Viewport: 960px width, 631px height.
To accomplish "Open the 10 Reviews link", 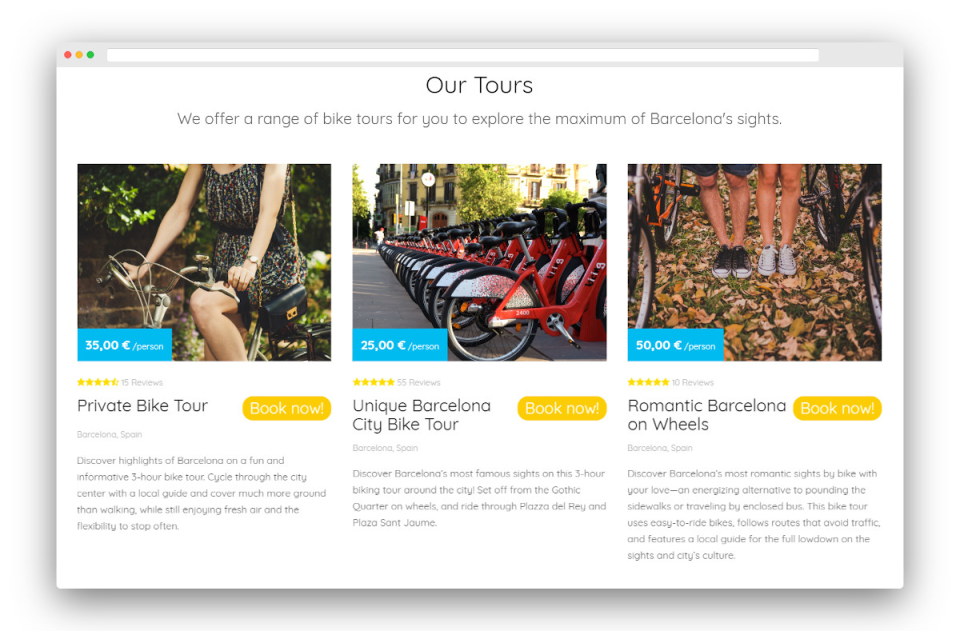I will coord(692,383).
